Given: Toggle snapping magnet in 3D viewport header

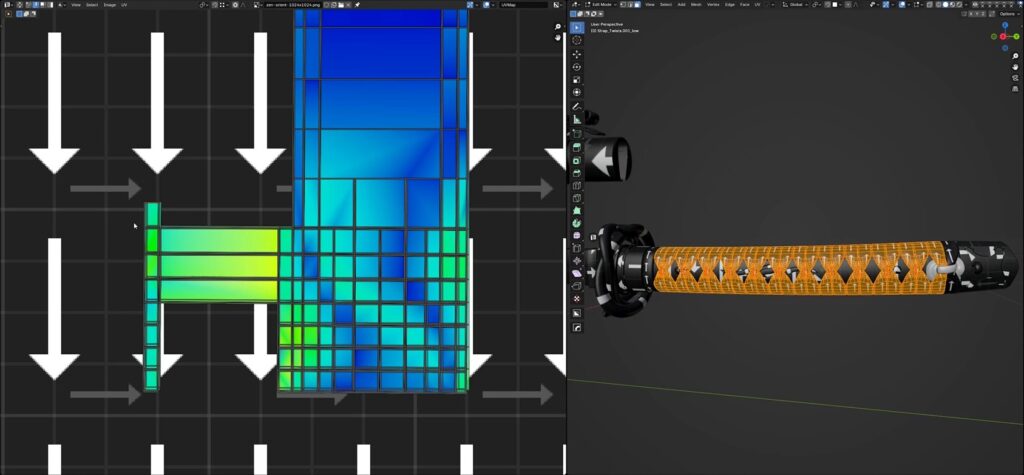Looking at the screenshot, I should 827,5.
